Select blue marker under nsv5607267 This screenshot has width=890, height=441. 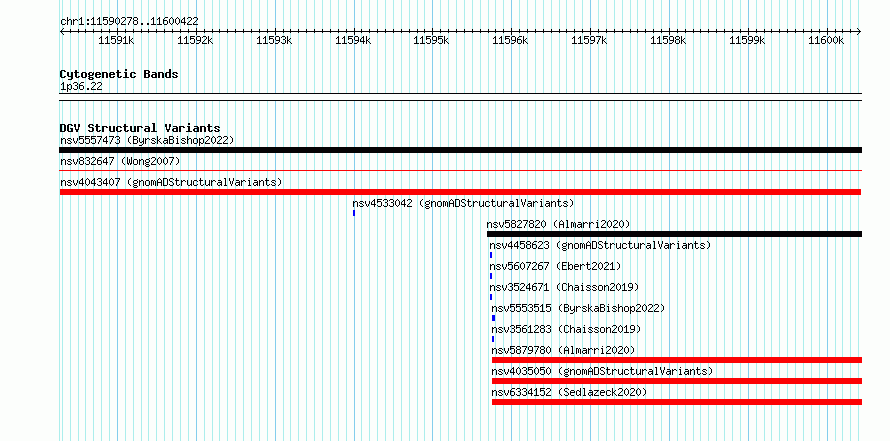point(491,276)
